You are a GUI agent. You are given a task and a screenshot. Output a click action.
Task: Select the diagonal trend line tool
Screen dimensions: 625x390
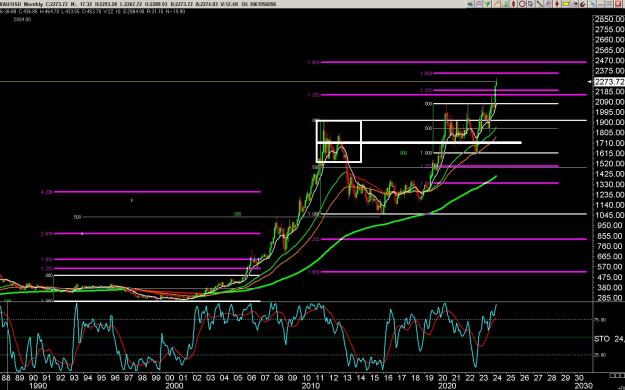(539, 4)
